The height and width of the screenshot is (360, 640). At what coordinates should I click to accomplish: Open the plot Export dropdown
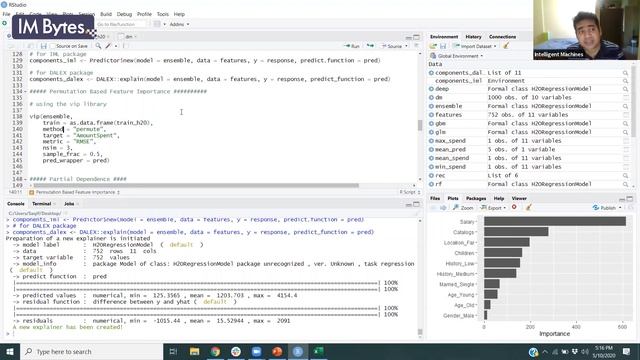tap(493, 208)
